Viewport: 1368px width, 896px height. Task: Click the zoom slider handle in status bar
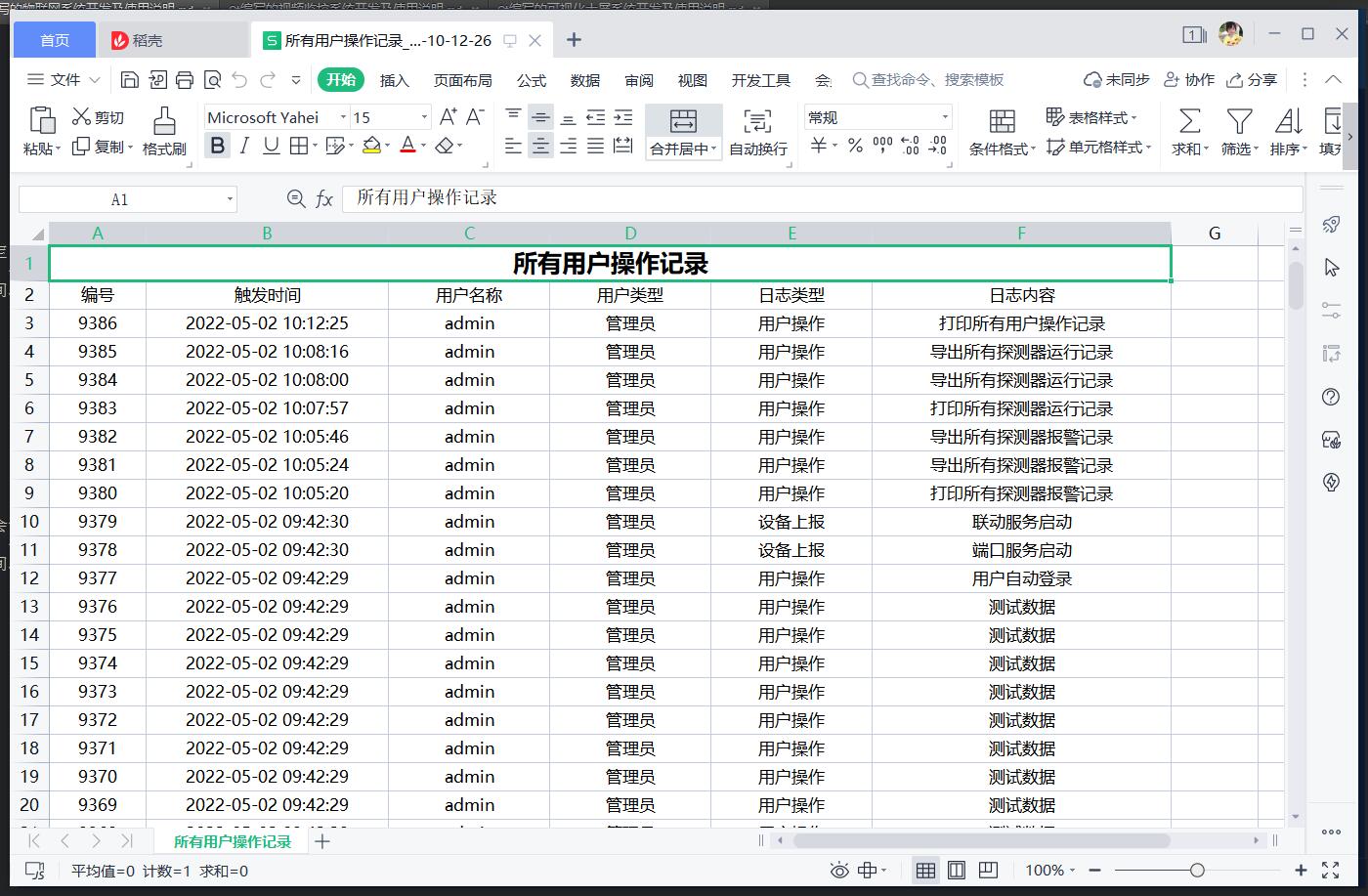pyautogui.click(x=1197, y=870)
